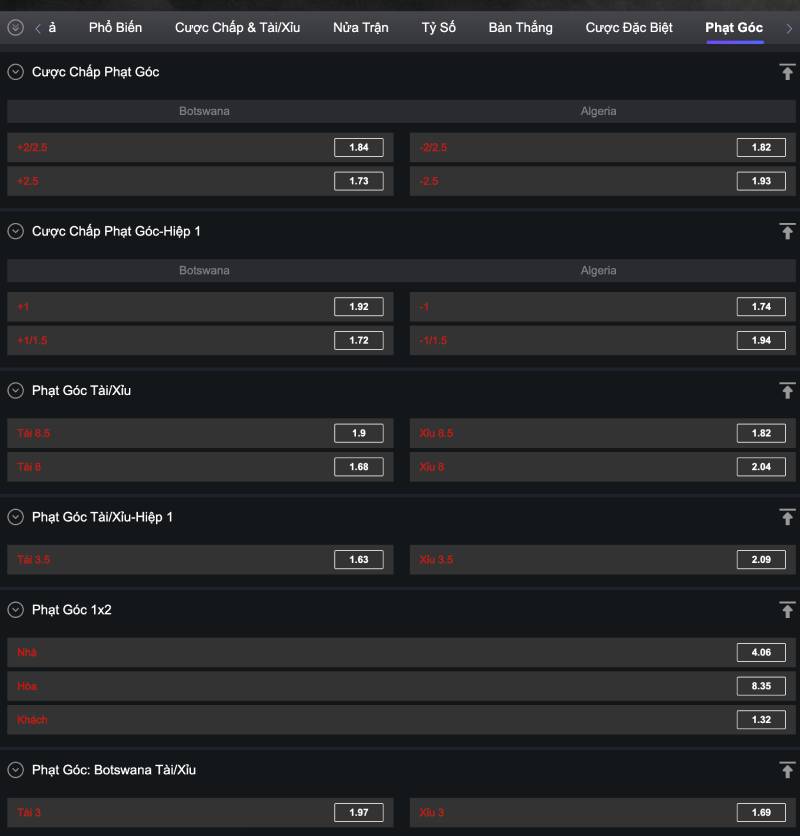Choose Xỉu 3.5 first-half odds 2.09
Image resolution: width=800 pixels, height=836 pixels.
point(761,560)
